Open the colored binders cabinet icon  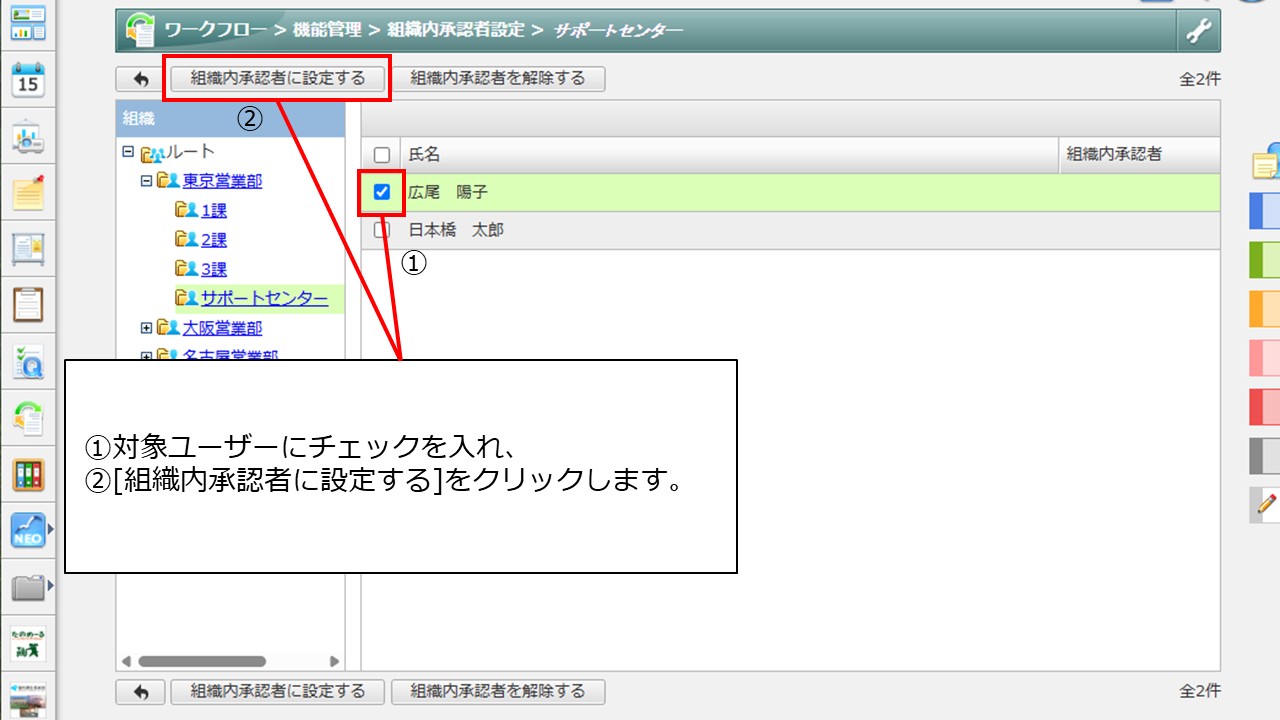coord(28,475)
